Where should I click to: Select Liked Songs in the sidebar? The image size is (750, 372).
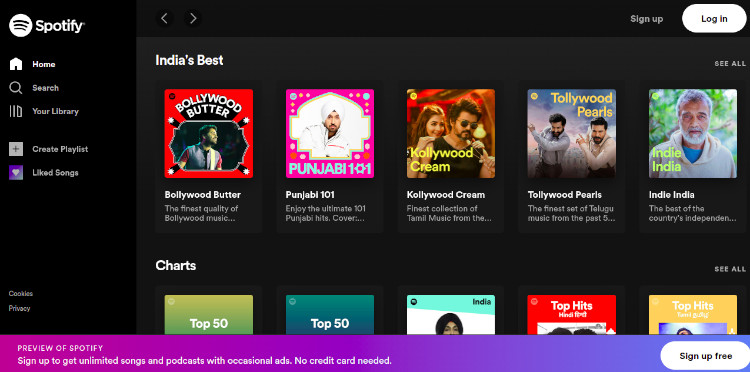55,173
